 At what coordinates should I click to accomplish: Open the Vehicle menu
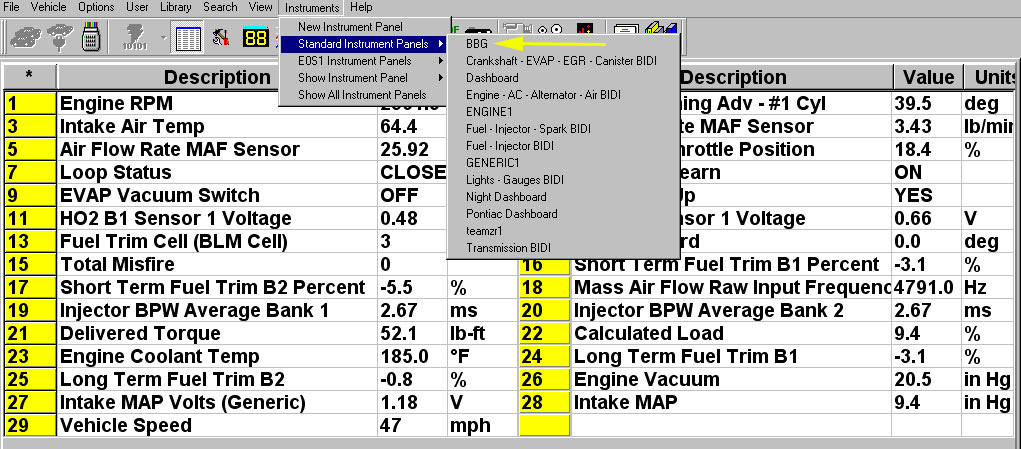point(48,7)
